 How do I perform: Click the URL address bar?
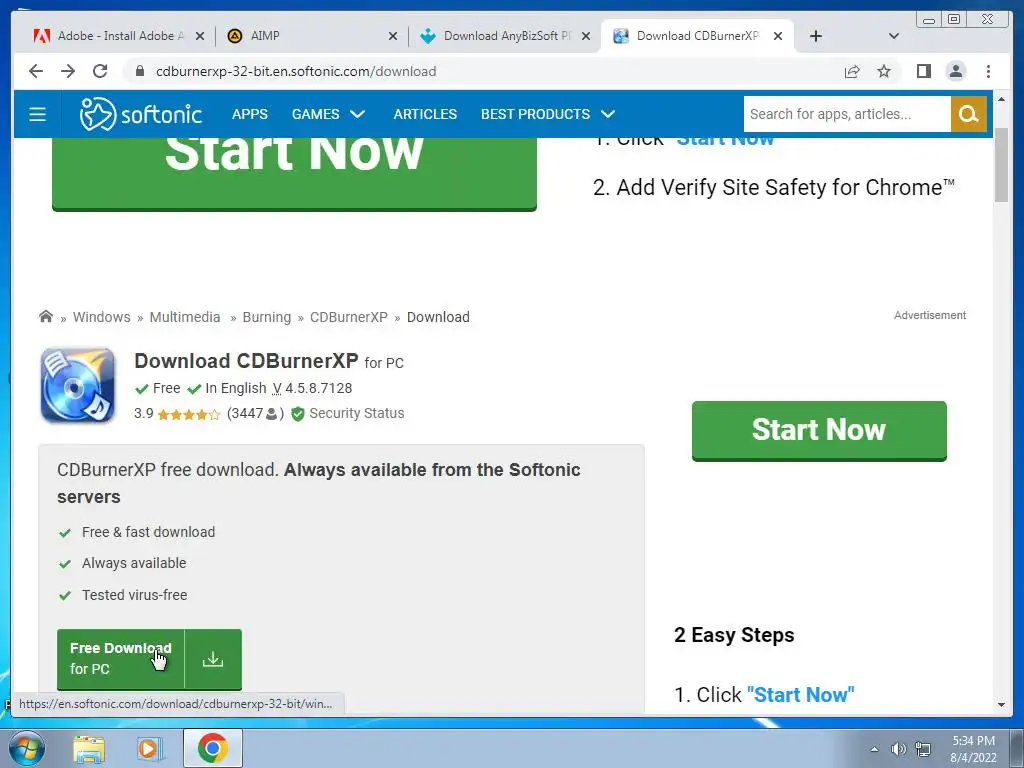[x=483, y=71]
